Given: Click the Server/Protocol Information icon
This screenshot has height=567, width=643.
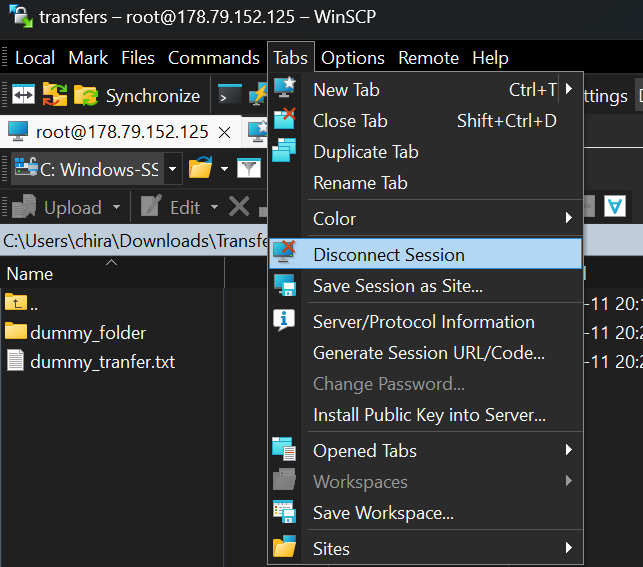Looking at the screenshot, I should (x=285, y=321).
